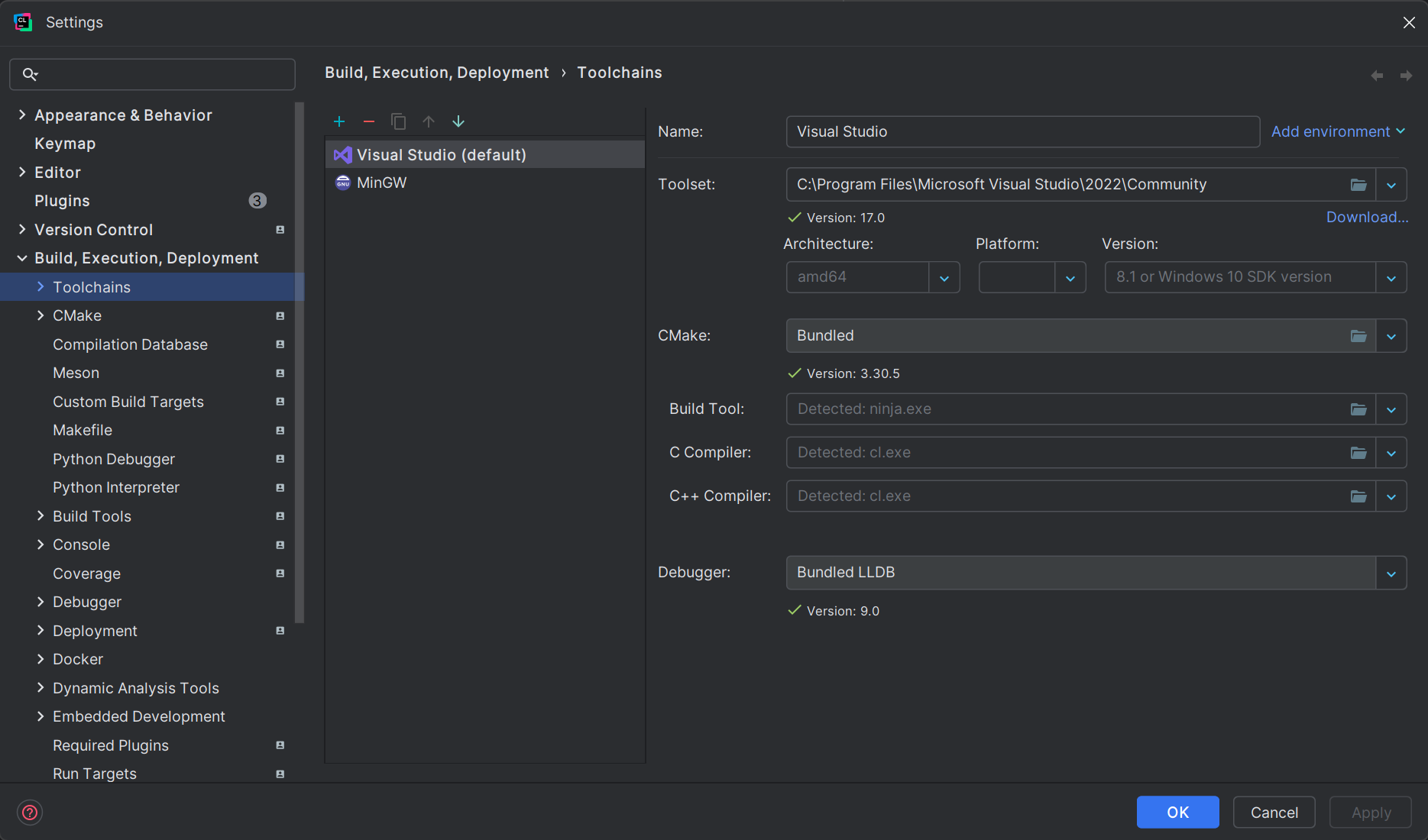The width and height of the screenshot is (1428, 840).
Task: Remove the selected toolchain
Action: coord(369,121)
